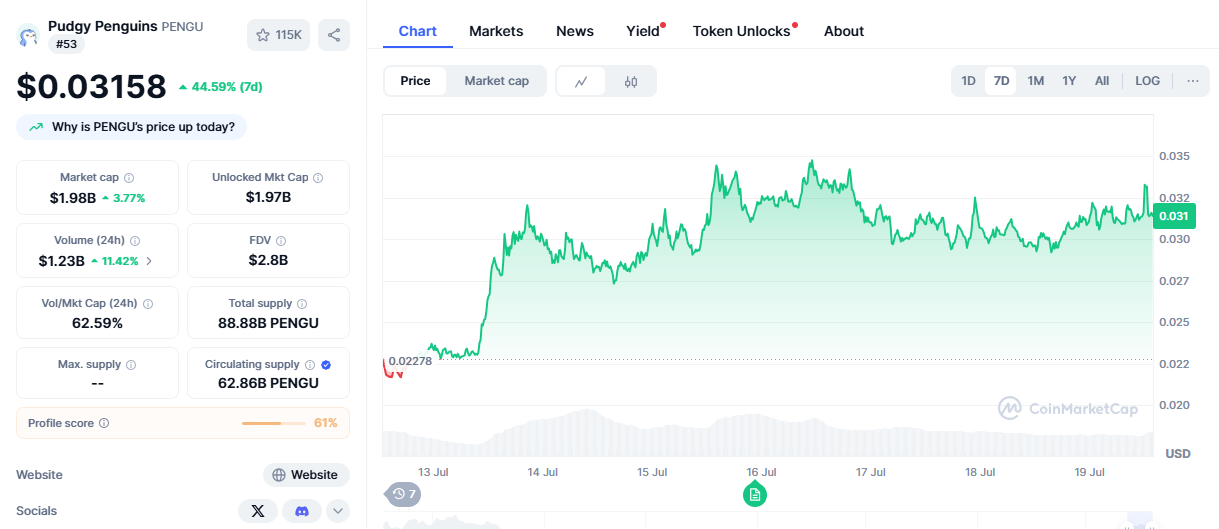1219x529 pixels.
Task: Click the 62.86B PENGU circulating supply value
Action: 268,384
